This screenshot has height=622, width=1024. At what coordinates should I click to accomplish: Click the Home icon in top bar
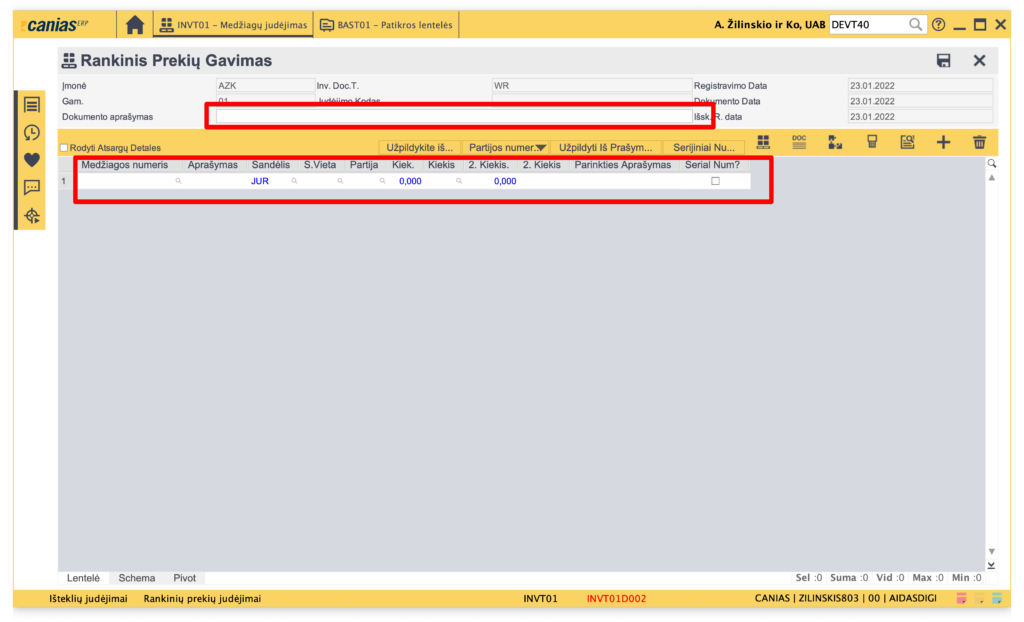click(x=134, y=25)
